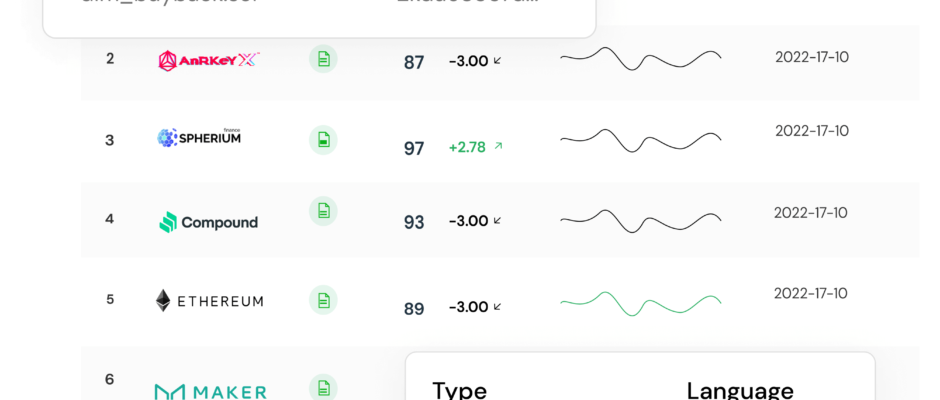Open the Compound trend sparkline chart

coord(640,221)
